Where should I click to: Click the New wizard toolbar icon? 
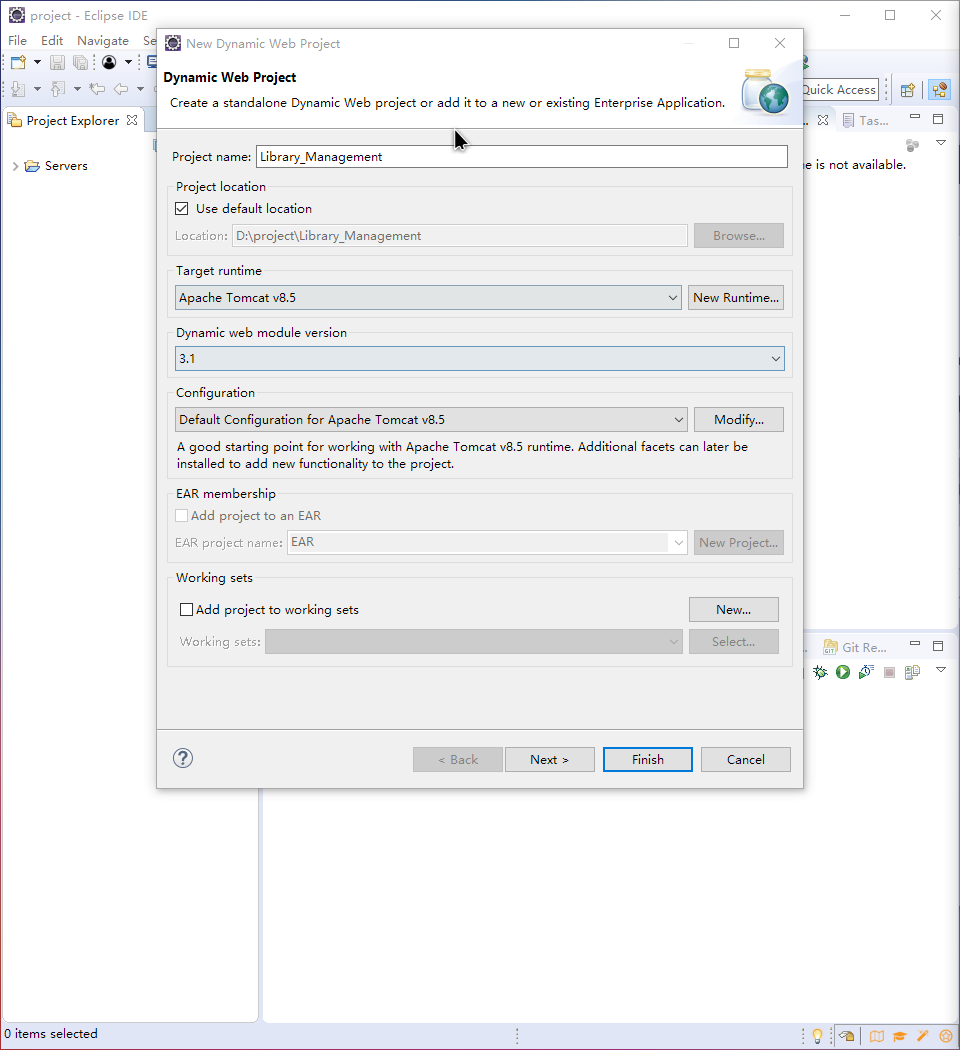coord(18,62)
